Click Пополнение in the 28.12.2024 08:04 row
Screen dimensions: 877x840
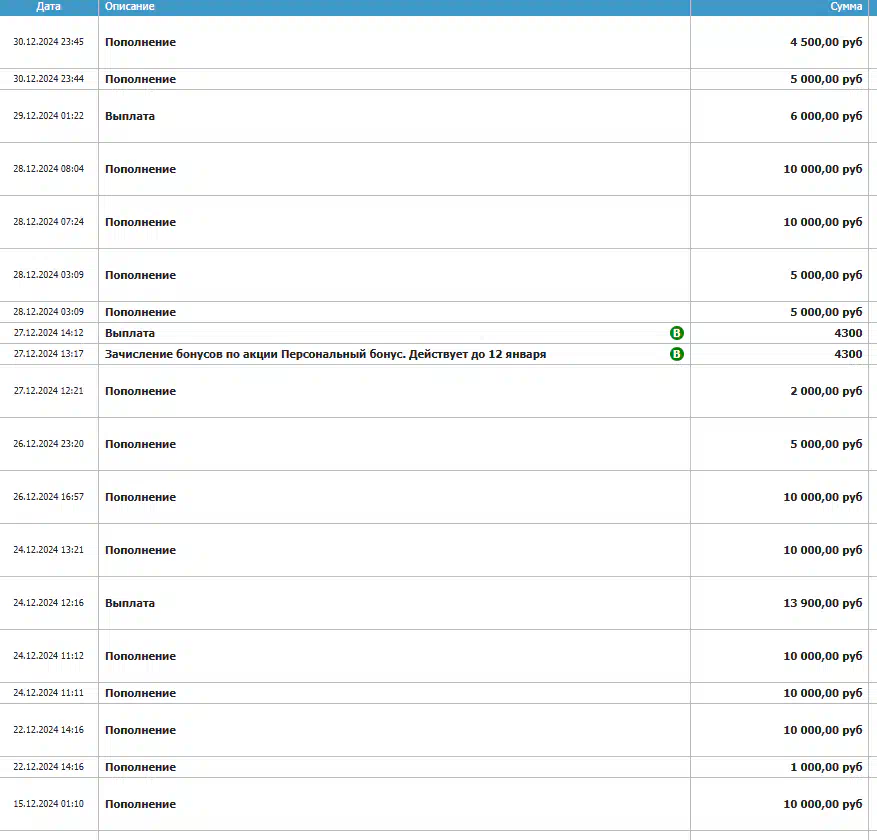tap(140, 169)
